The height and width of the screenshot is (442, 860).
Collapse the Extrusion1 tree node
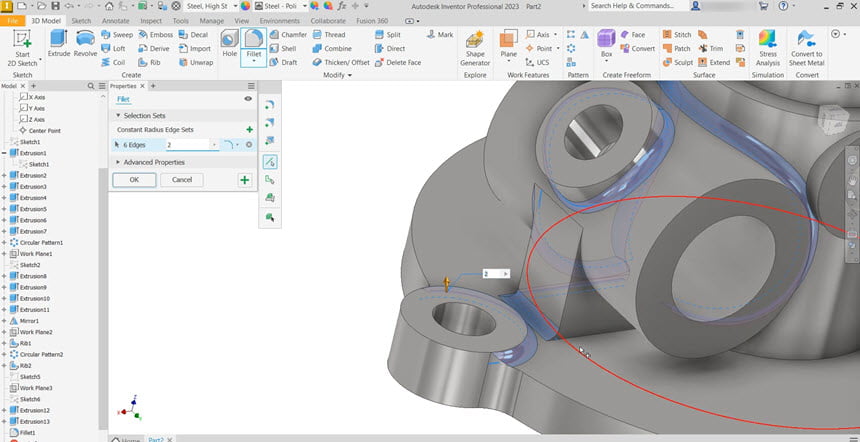pyautogui.click(x=4, y=153)
